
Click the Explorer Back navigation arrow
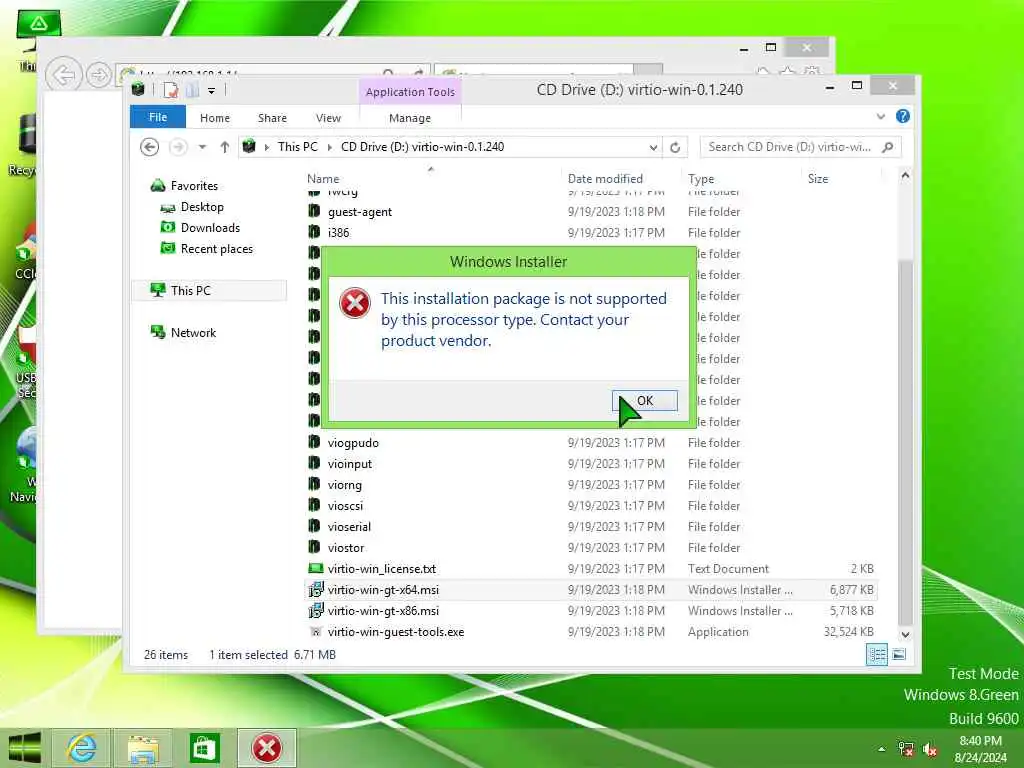pos(150,147)
